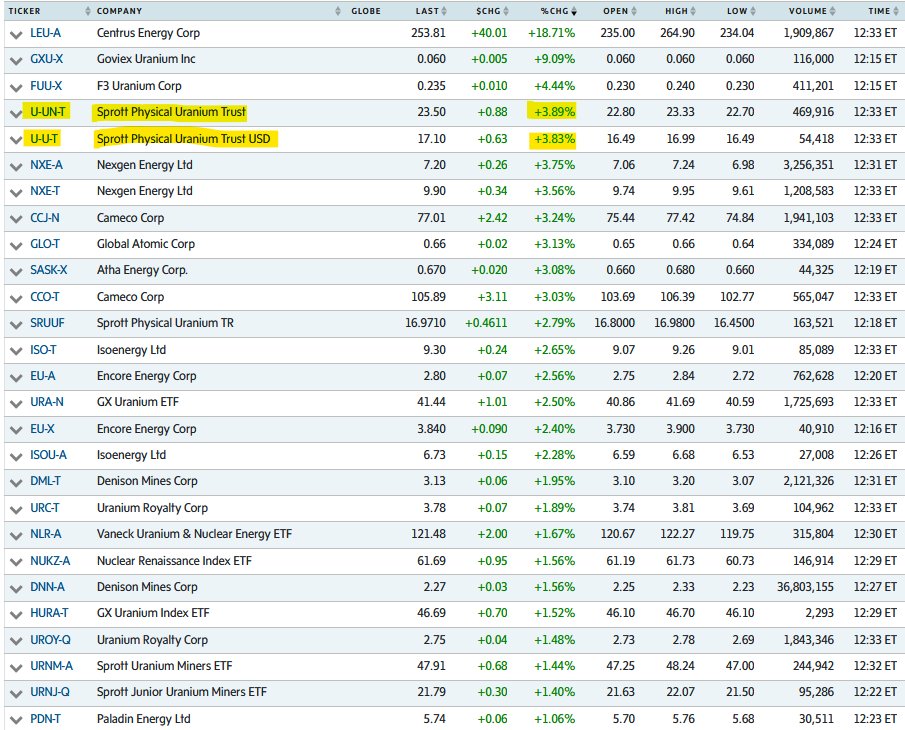Open the EU-X ticker link
The image size is (905, 730).
(x=42, y=429)
